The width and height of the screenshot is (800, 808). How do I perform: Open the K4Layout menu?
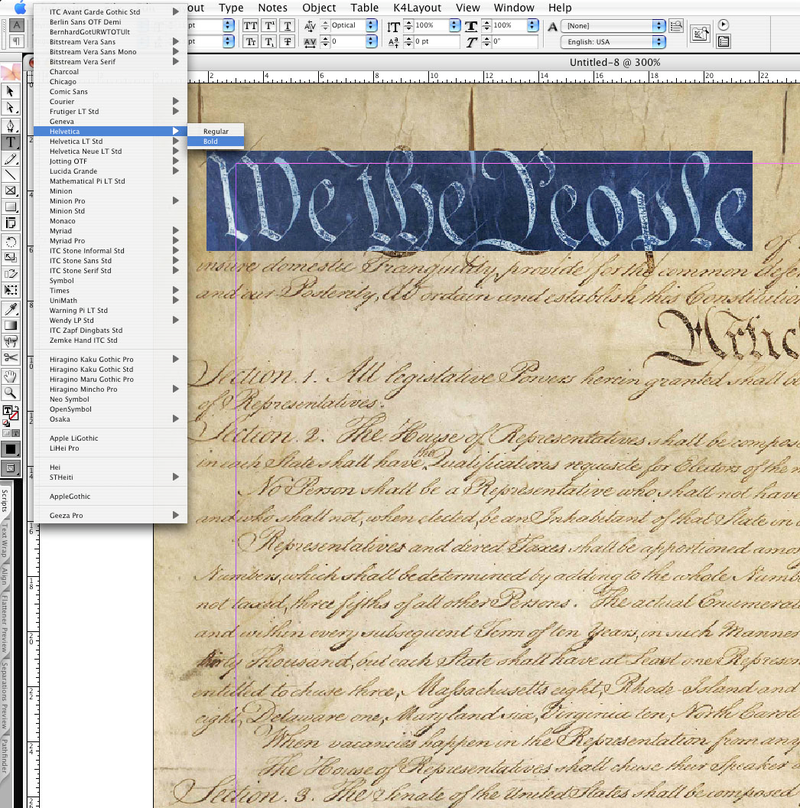tap(417, 8)
